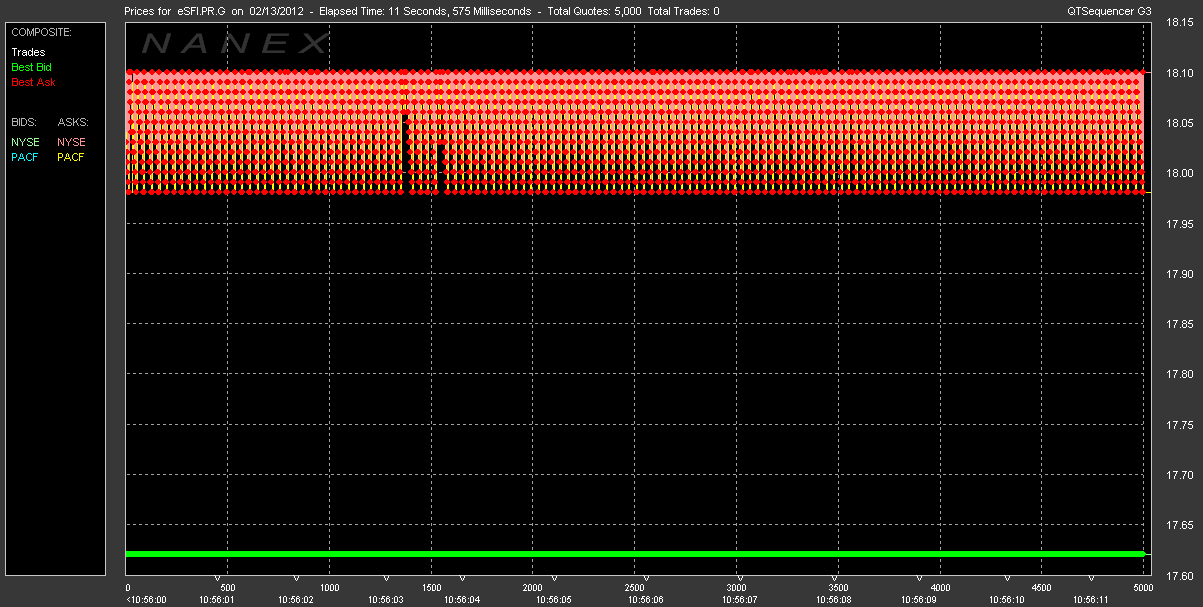This screenshot has height=607, width=1203.
Task: Click the 17.65 price axis label
Action: click(1180, 525)
